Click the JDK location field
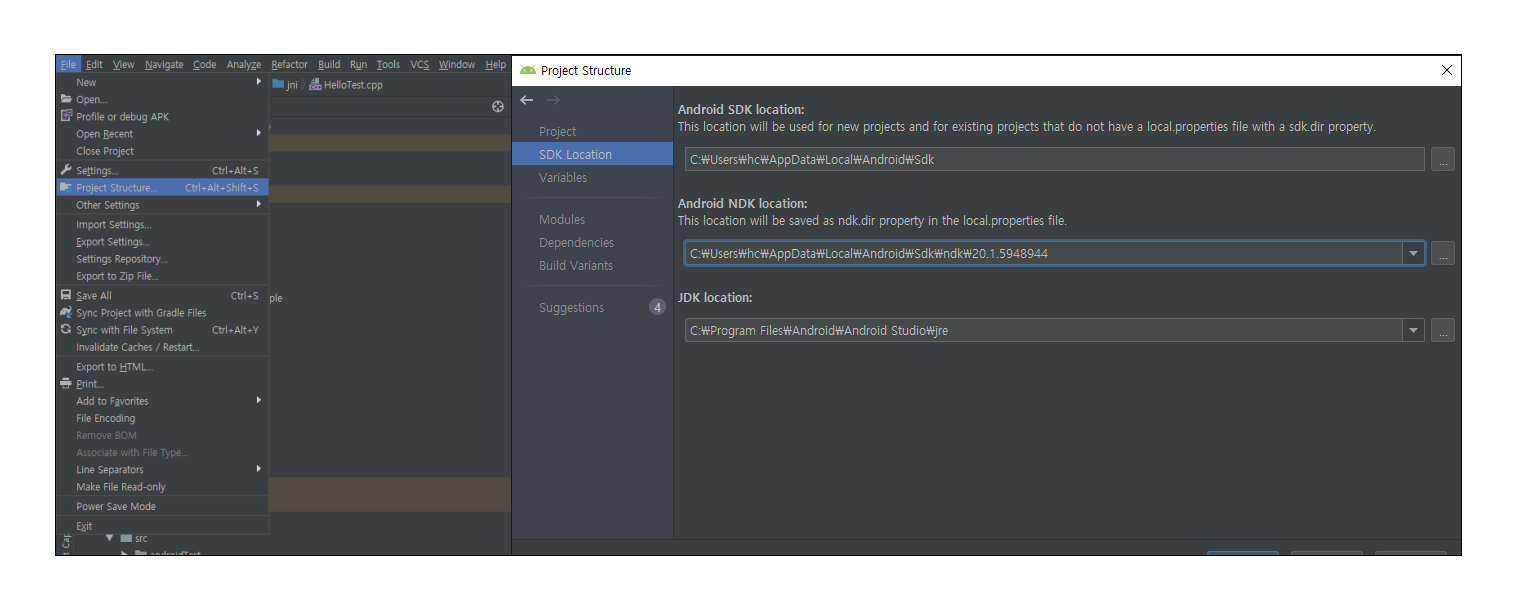Screen dimensions: 1517x612 [x=1044, y=330]
